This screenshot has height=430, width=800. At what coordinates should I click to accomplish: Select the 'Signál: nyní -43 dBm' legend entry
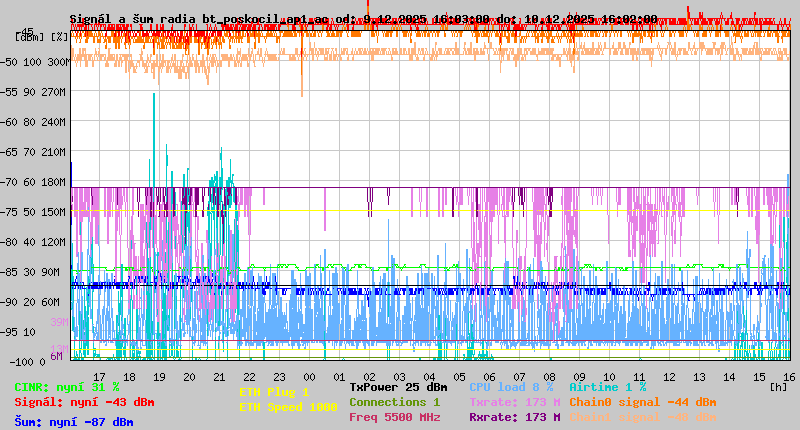point(84,402)
